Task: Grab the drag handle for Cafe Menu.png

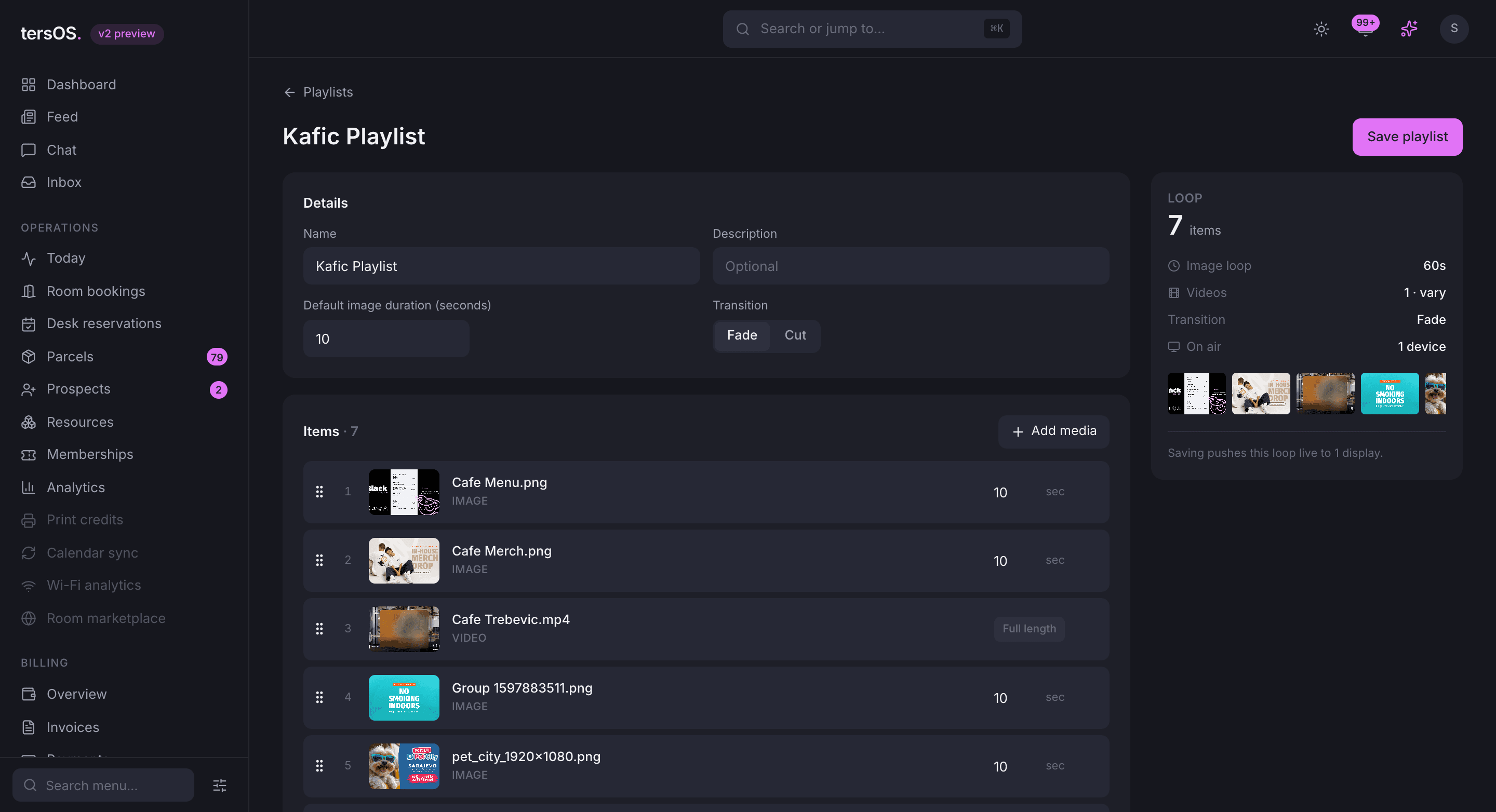Action: (319, 492)
